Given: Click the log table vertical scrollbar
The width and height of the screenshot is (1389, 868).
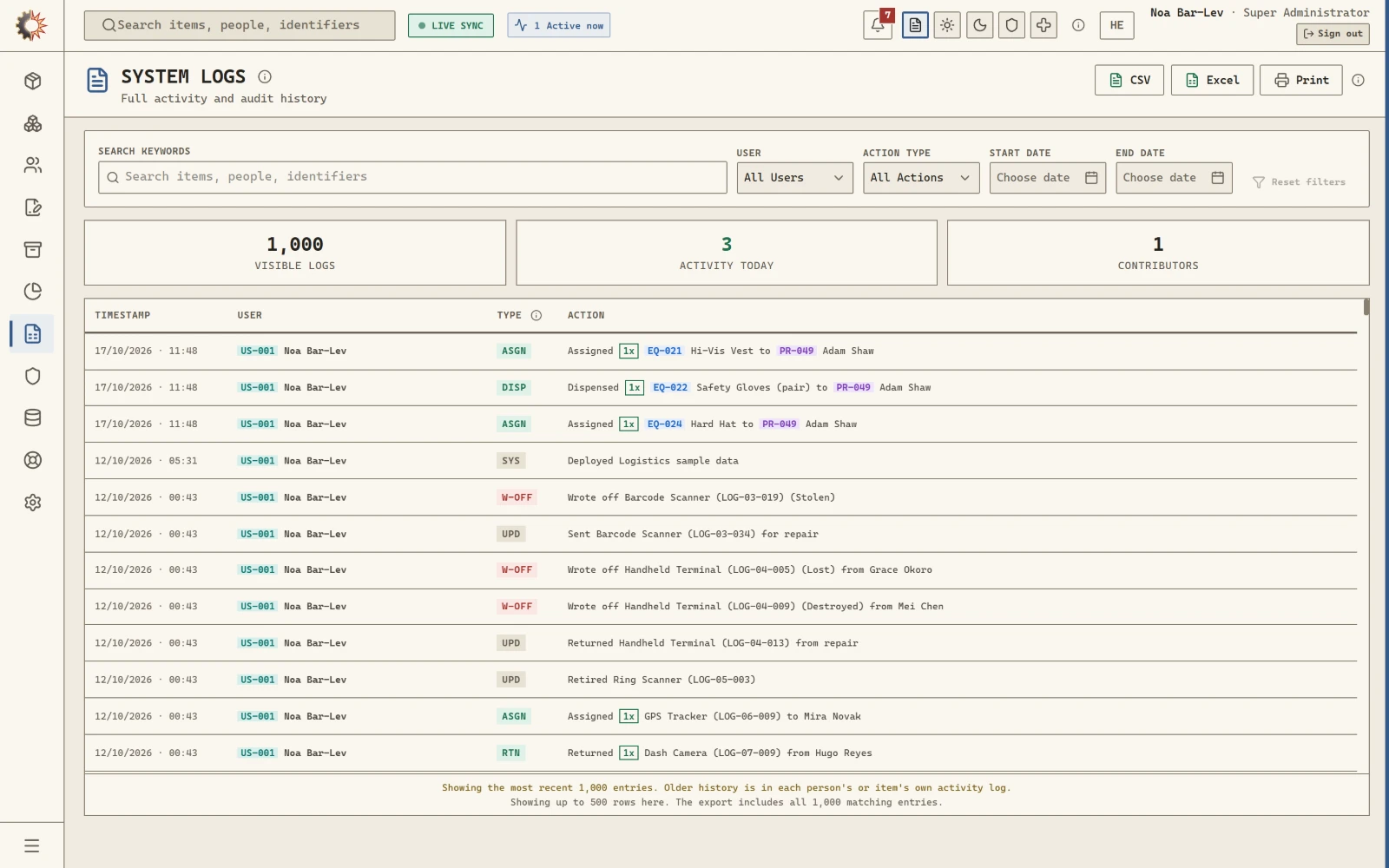Looking at the screenshot, I should pos(1366,307).
